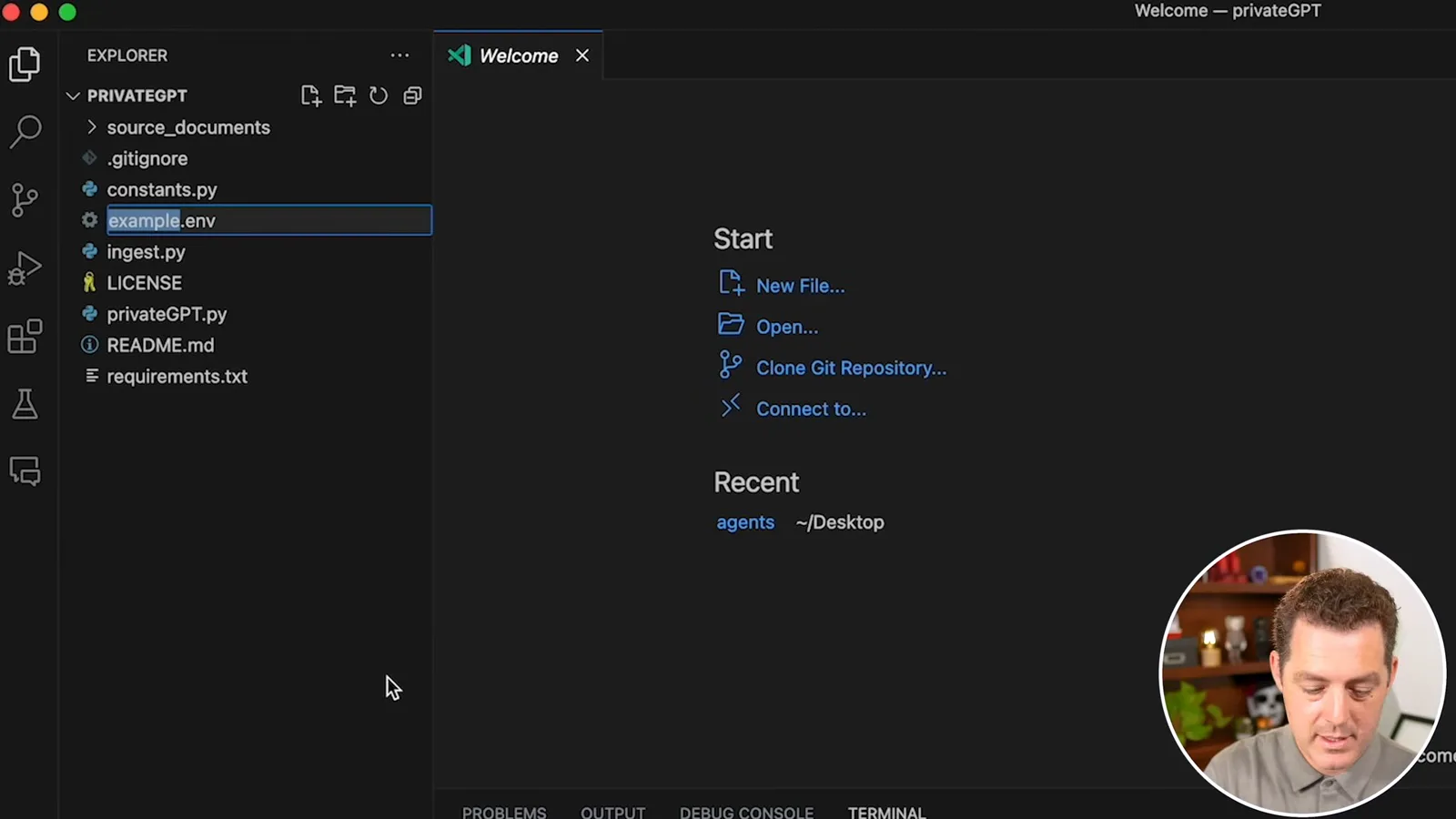This screenshot has height=819, width=1456.
Task: Open the Source Control view
Action: (x=25, y=200)
